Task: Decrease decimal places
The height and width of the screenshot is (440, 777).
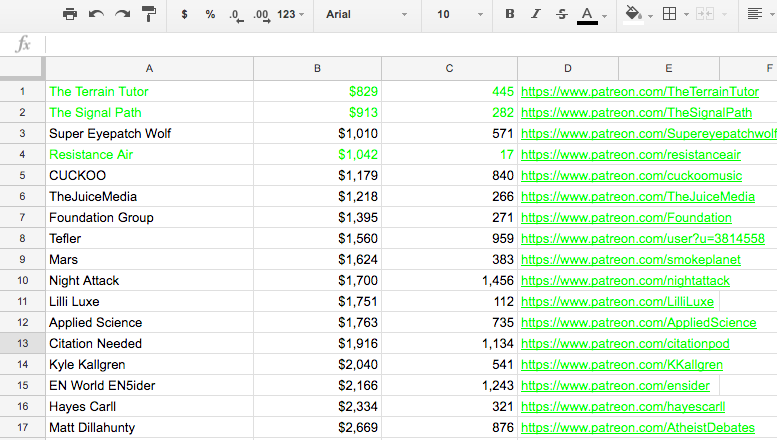Action: pyautogui.click(x=236, y=15)
